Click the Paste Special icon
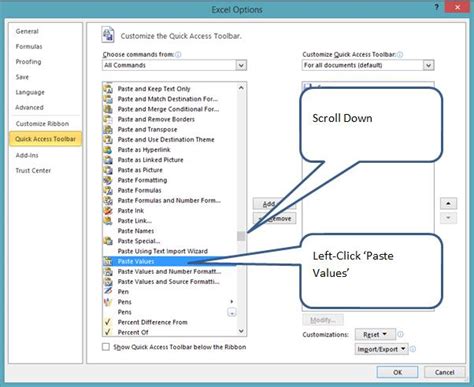Image resolution: width=474 pixels, height=387 pixels. [108, 241]
